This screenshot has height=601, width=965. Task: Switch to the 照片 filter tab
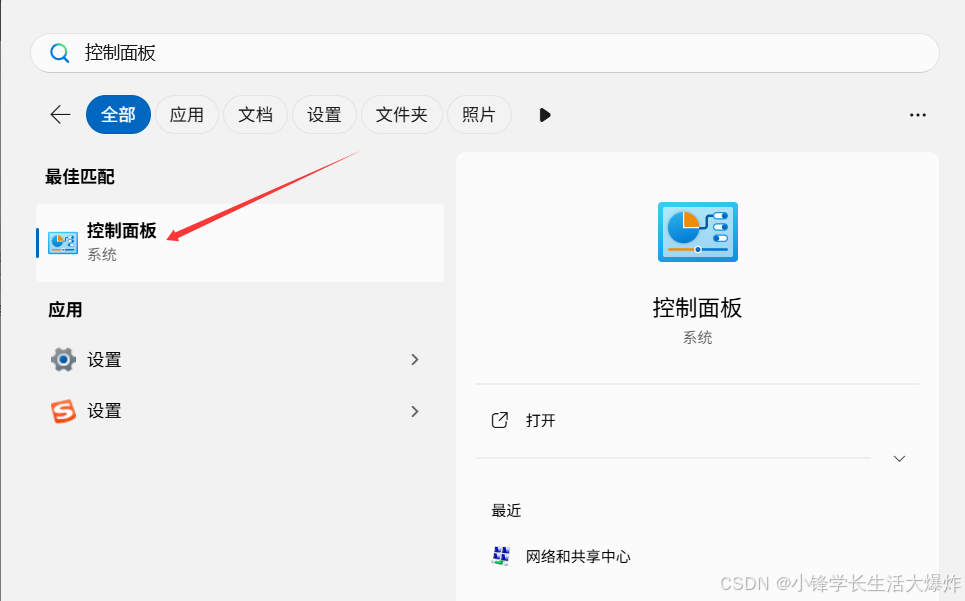click(x=479, y=114)
